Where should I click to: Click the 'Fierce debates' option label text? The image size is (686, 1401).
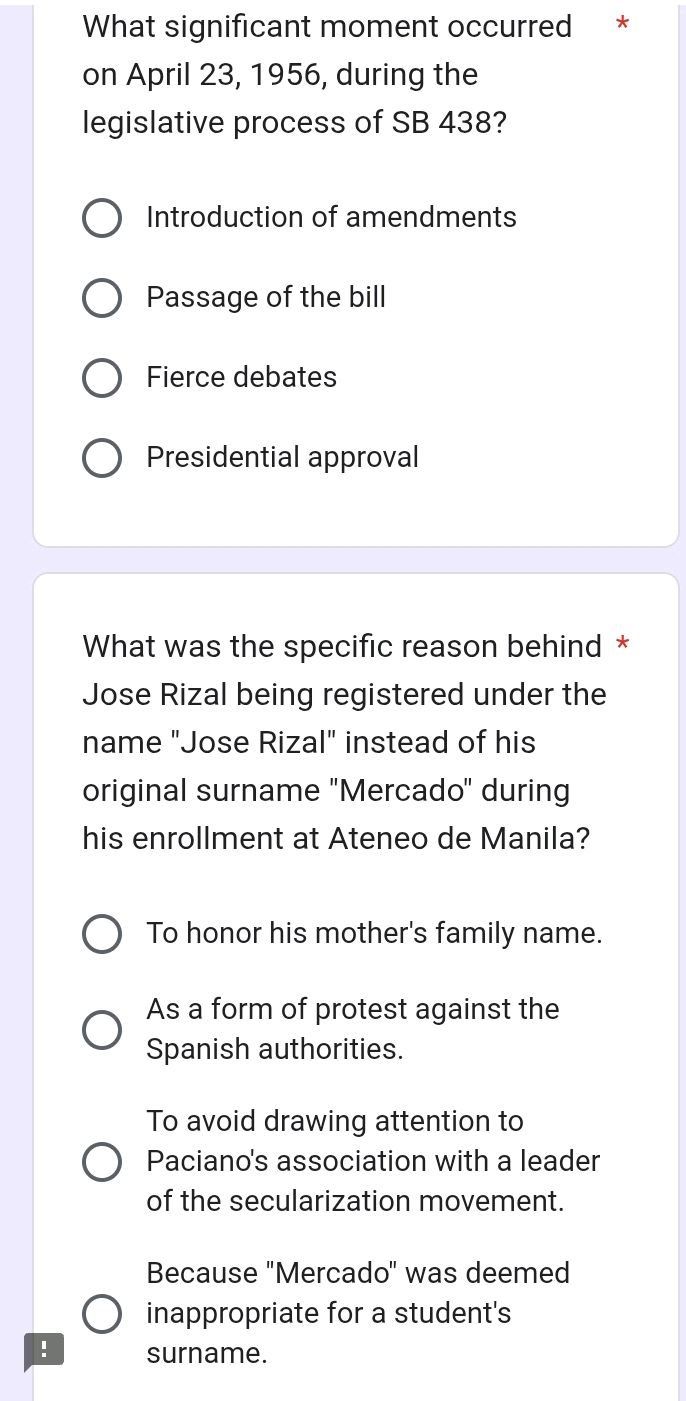pos(241,378)
